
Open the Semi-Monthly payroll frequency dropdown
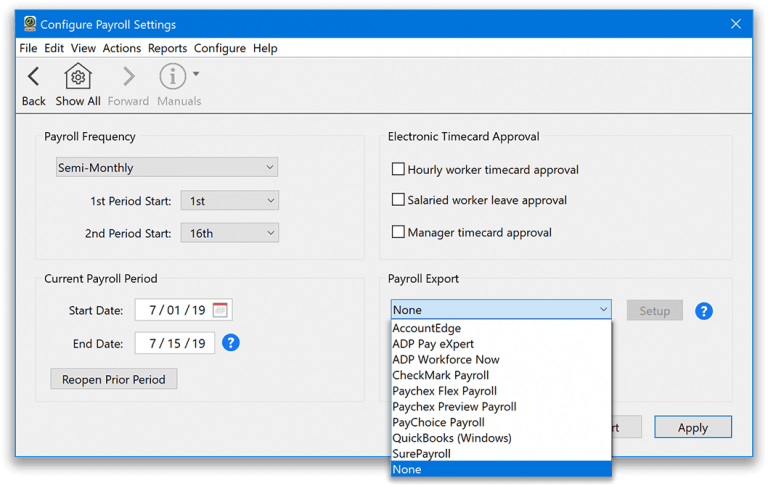pos(167,167)
